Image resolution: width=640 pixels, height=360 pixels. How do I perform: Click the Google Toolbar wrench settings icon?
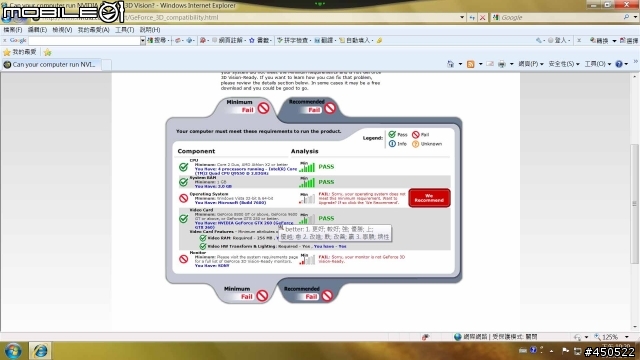point(540,40)
